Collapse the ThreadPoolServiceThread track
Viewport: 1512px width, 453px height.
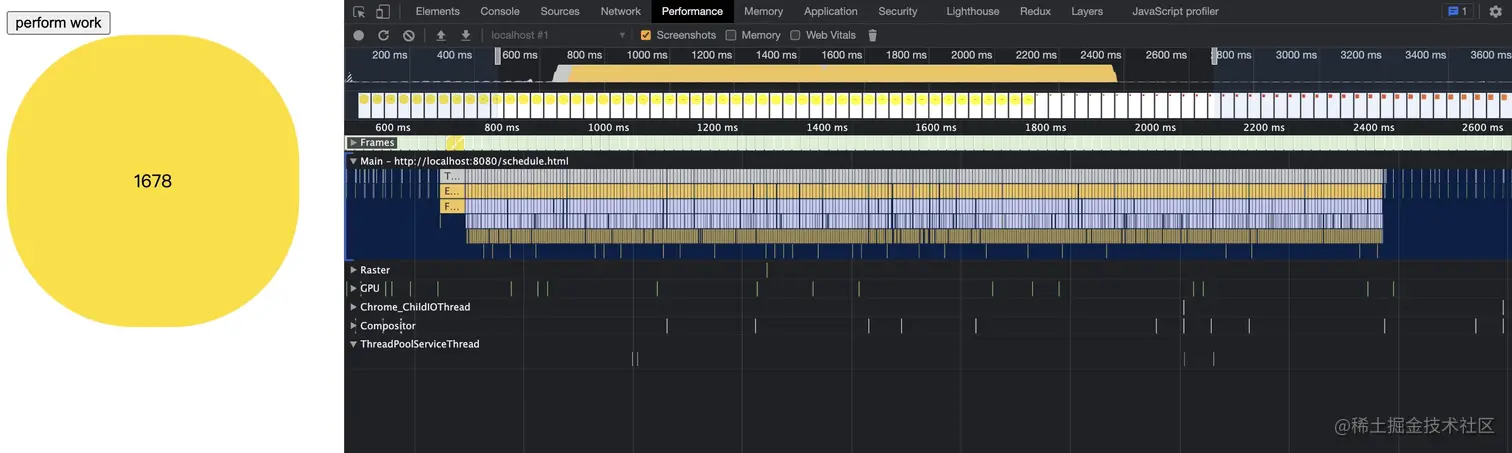[353, 344]
